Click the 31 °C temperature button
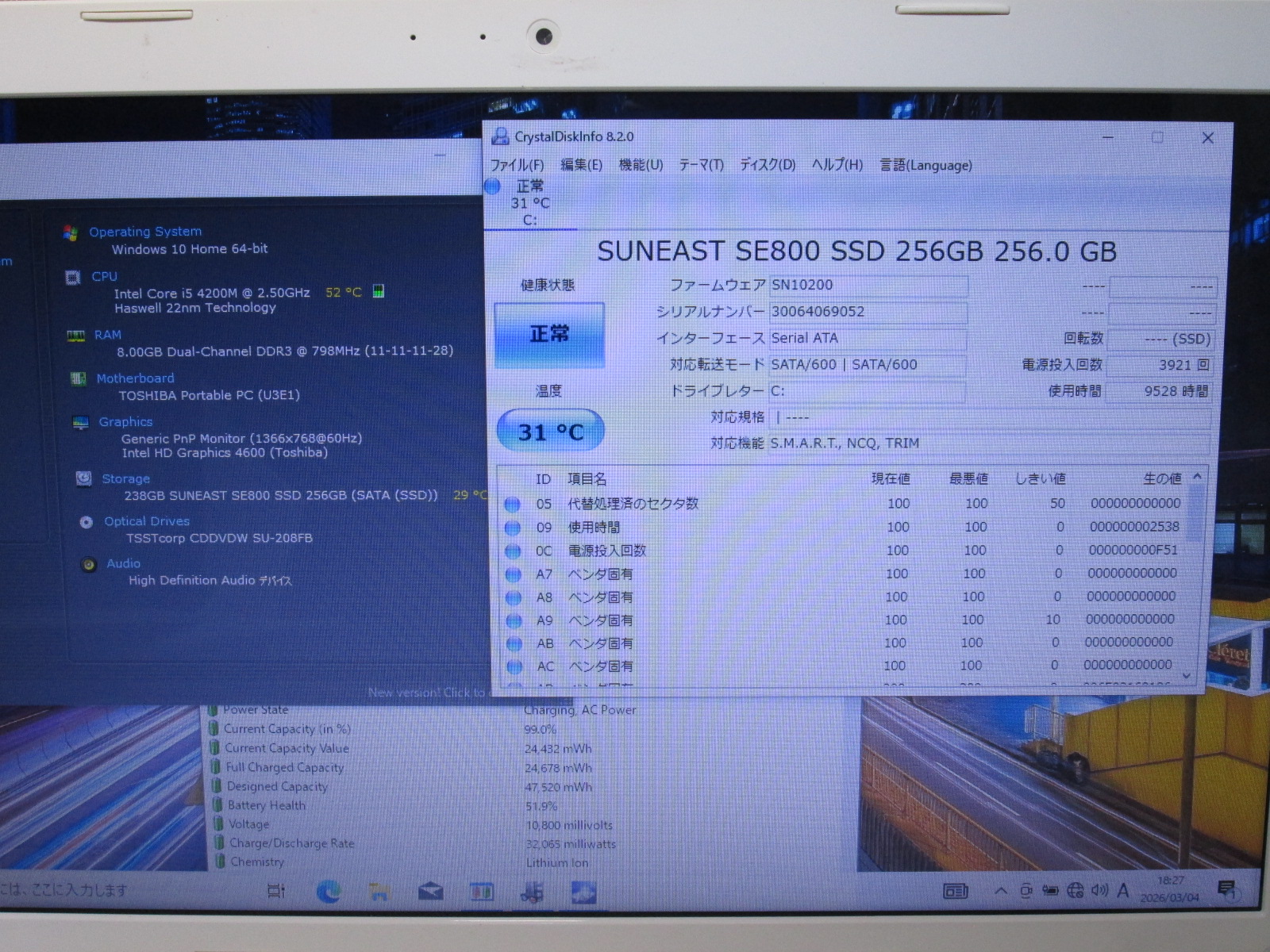Screen dimensions: 1270x952 click(x=550, y=432)
